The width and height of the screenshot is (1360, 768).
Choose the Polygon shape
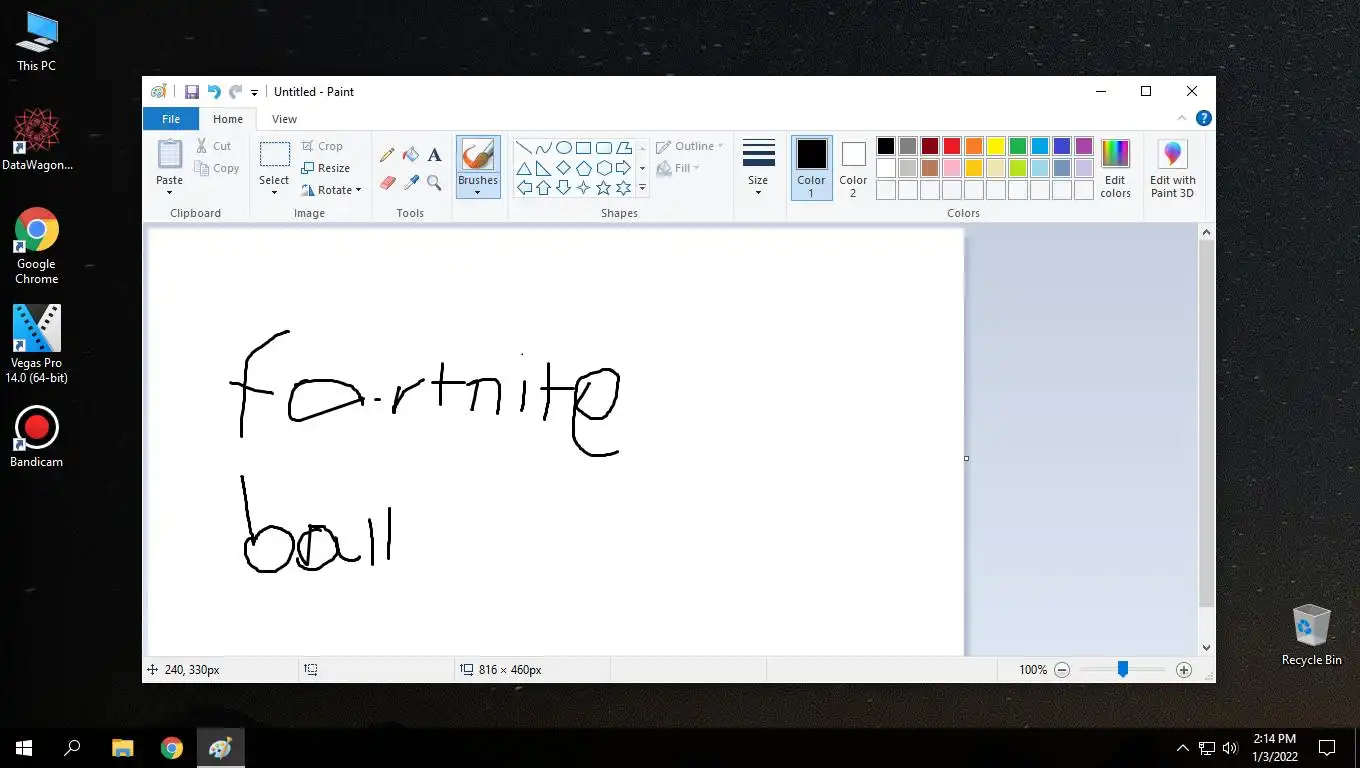coord(624,148)
